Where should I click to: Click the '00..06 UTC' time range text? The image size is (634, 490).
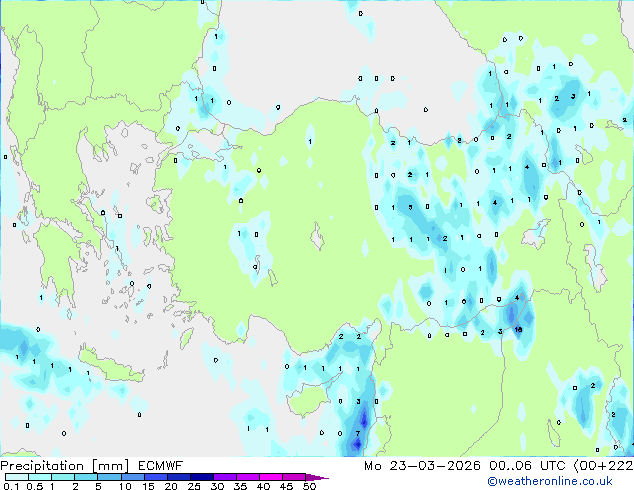(x=527, y=466)
